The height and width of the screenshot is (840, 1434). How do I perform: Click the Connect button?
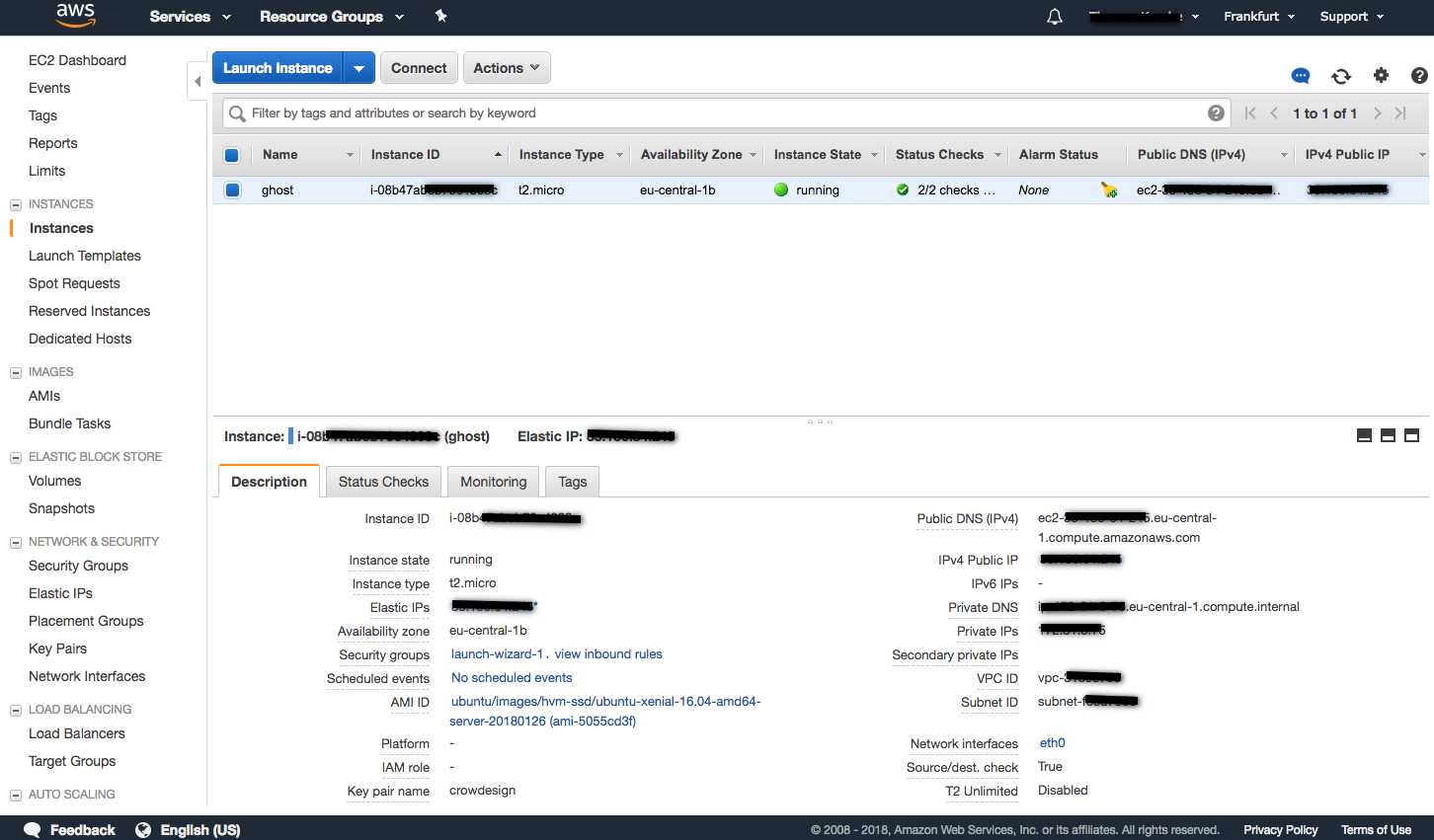[x=419, y=68]
